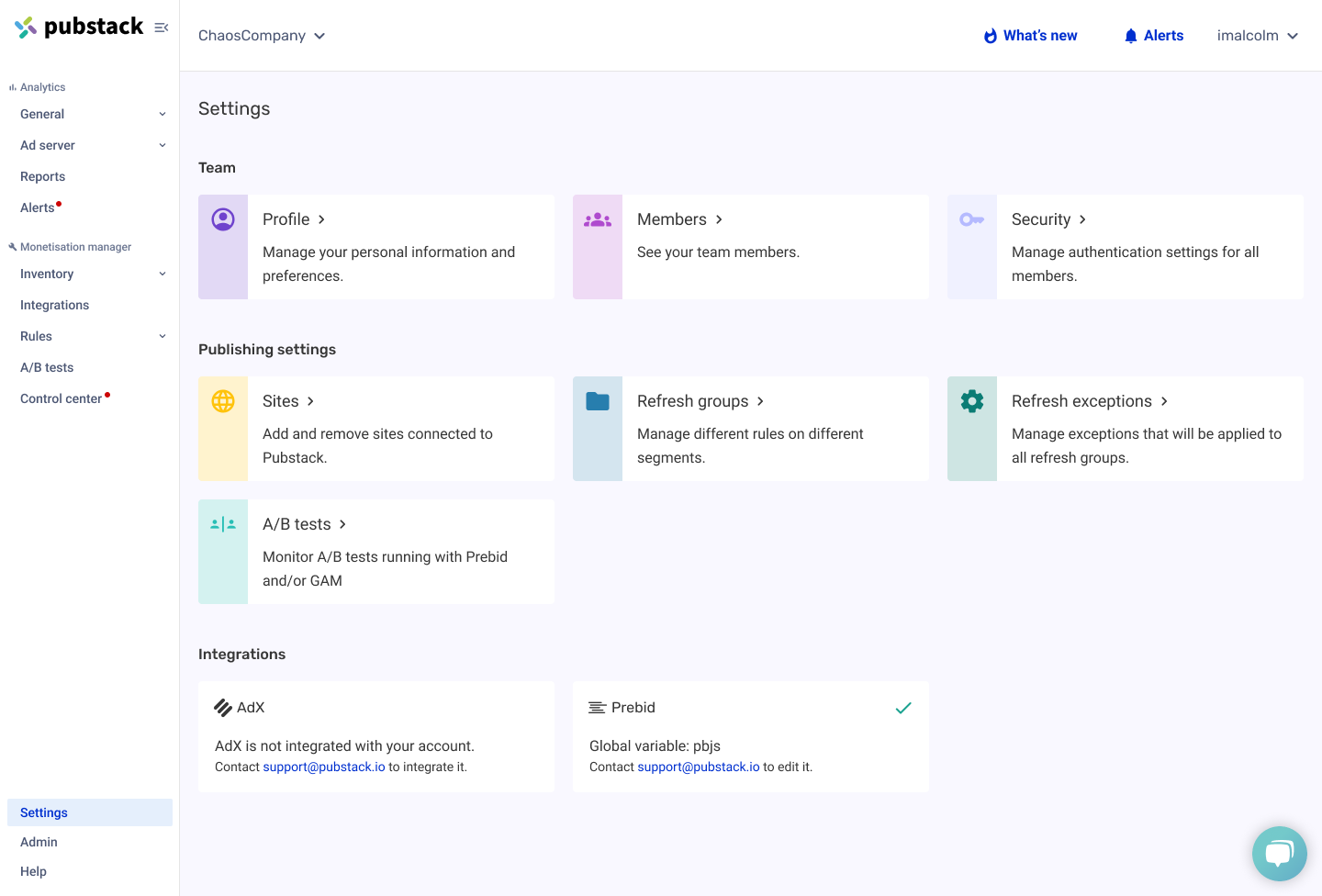Collapse the sidebar menu icon
The image size is (1322, 896).
162,28
